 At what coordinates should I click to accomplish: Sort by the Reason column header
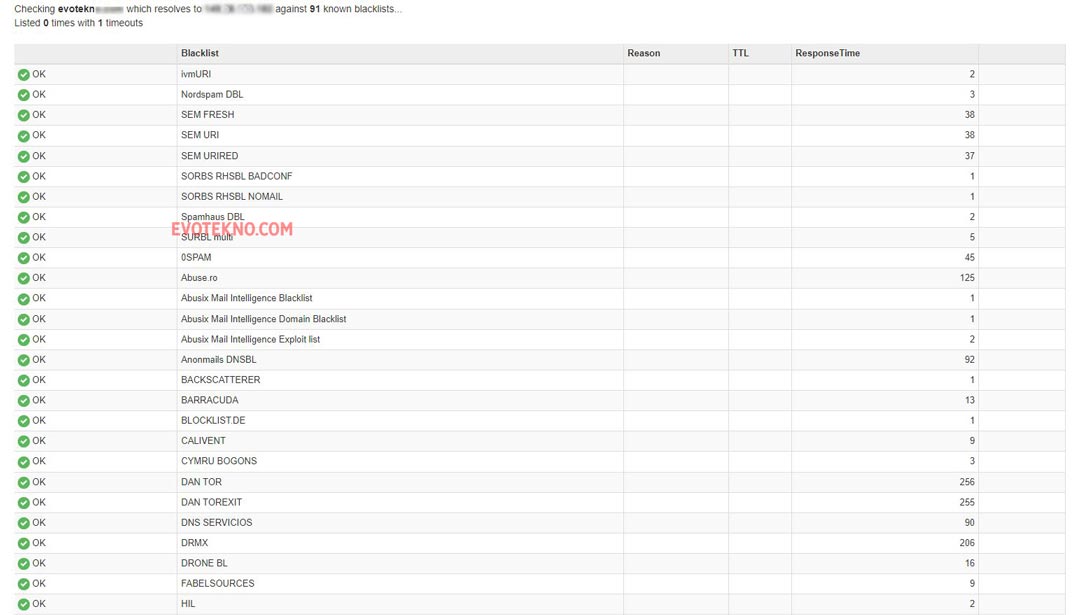(644, 53)
